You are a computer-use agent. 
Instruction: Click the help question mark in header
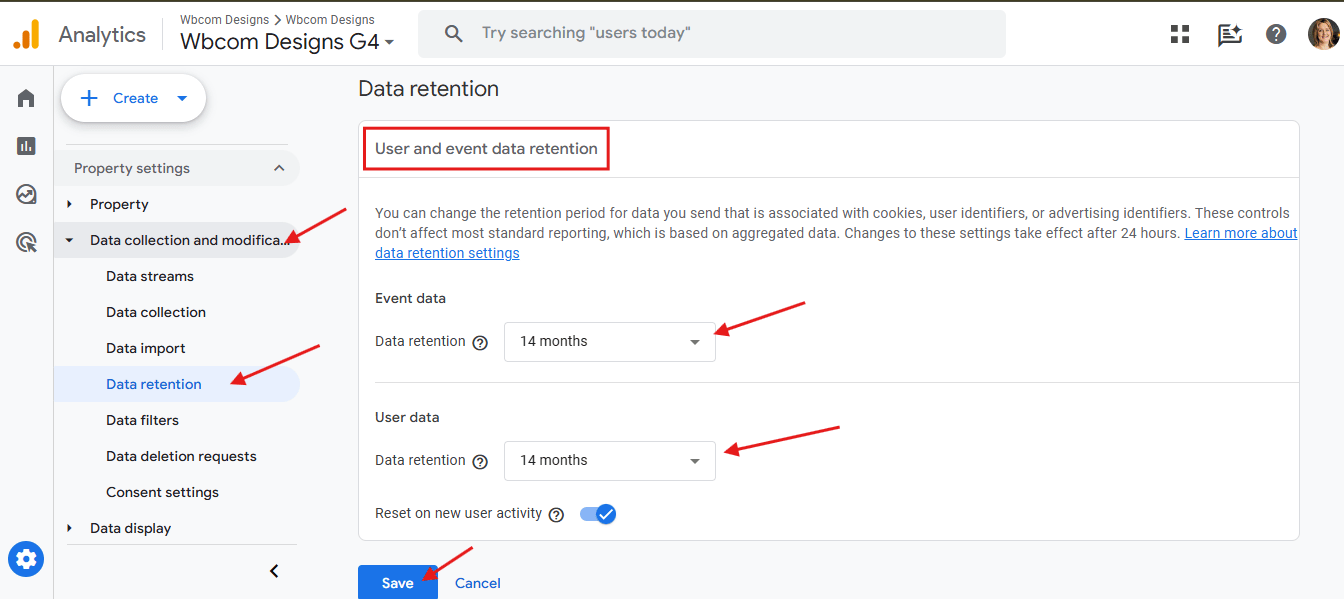tap(1276, 34)
